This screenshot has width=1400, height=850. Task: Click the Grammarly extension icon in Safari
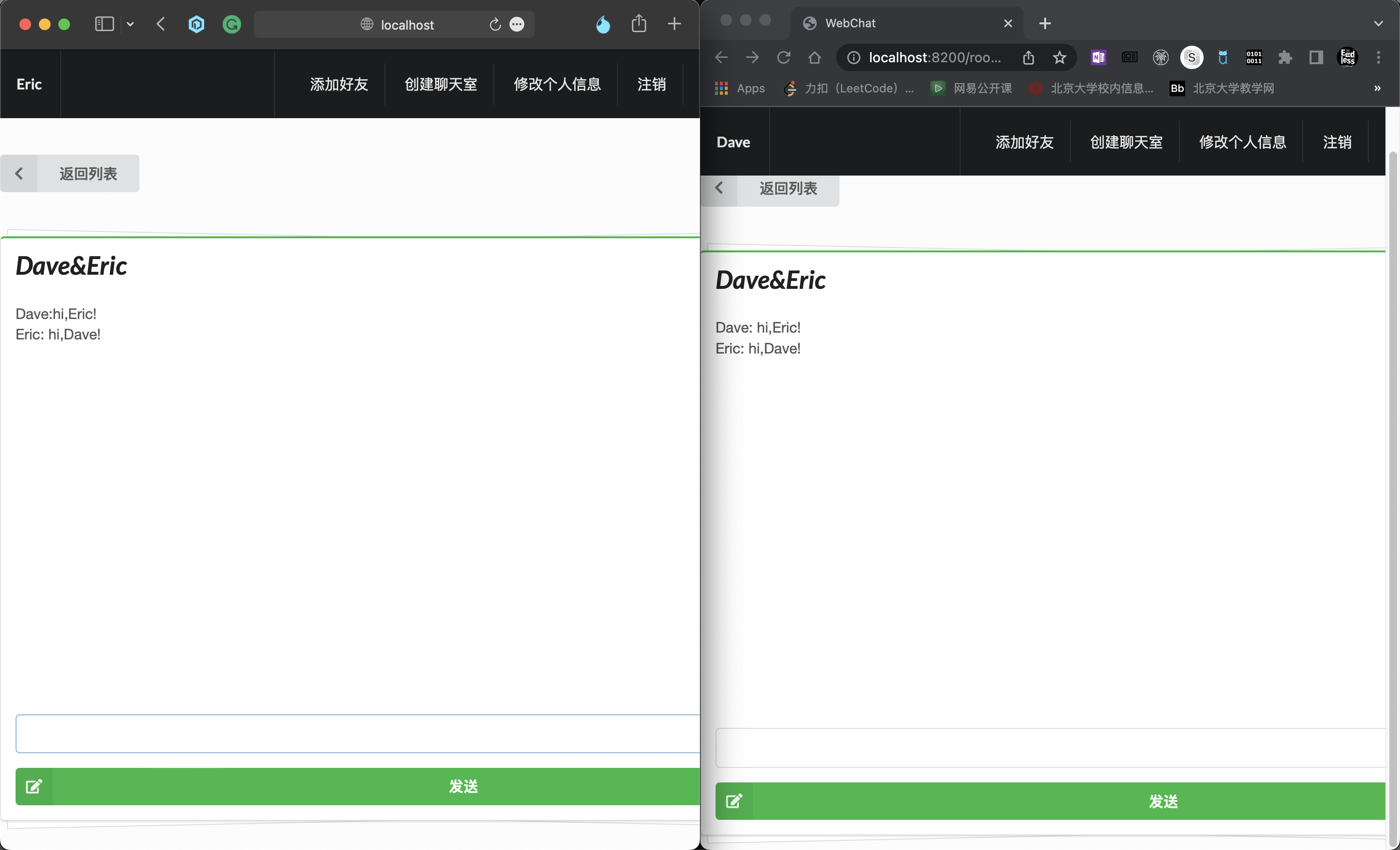coord(231,24)
